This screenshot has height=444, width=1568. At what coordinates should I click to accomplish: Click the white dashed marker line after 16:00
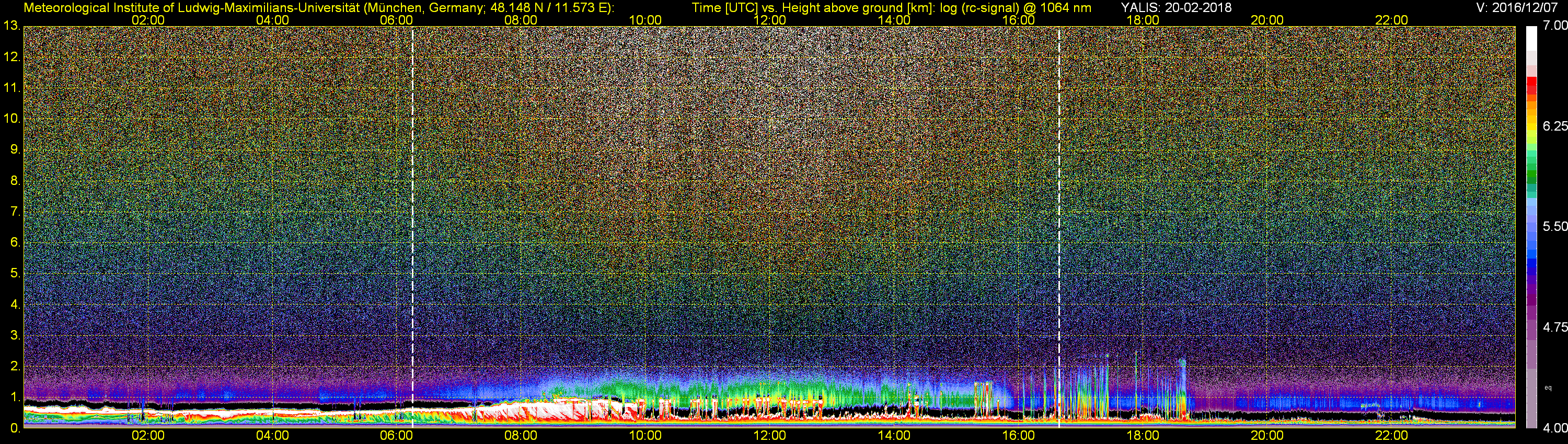click(1059, 226)
